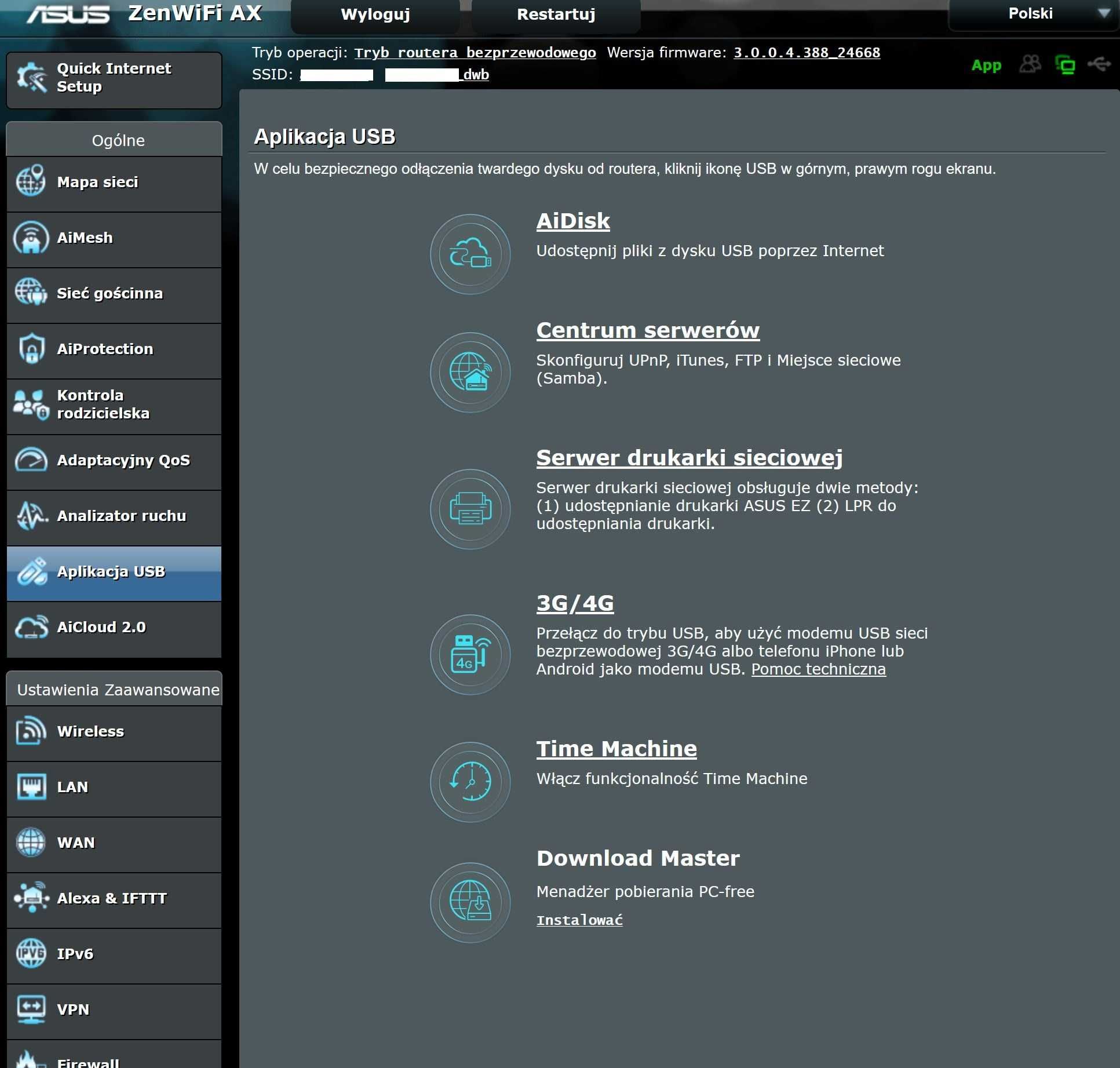This screenshot has height=1068, width=1120.
Task: Click the Kontrola rodzicielska people icon
Action: pyautogui.click(x=30, y=404)
